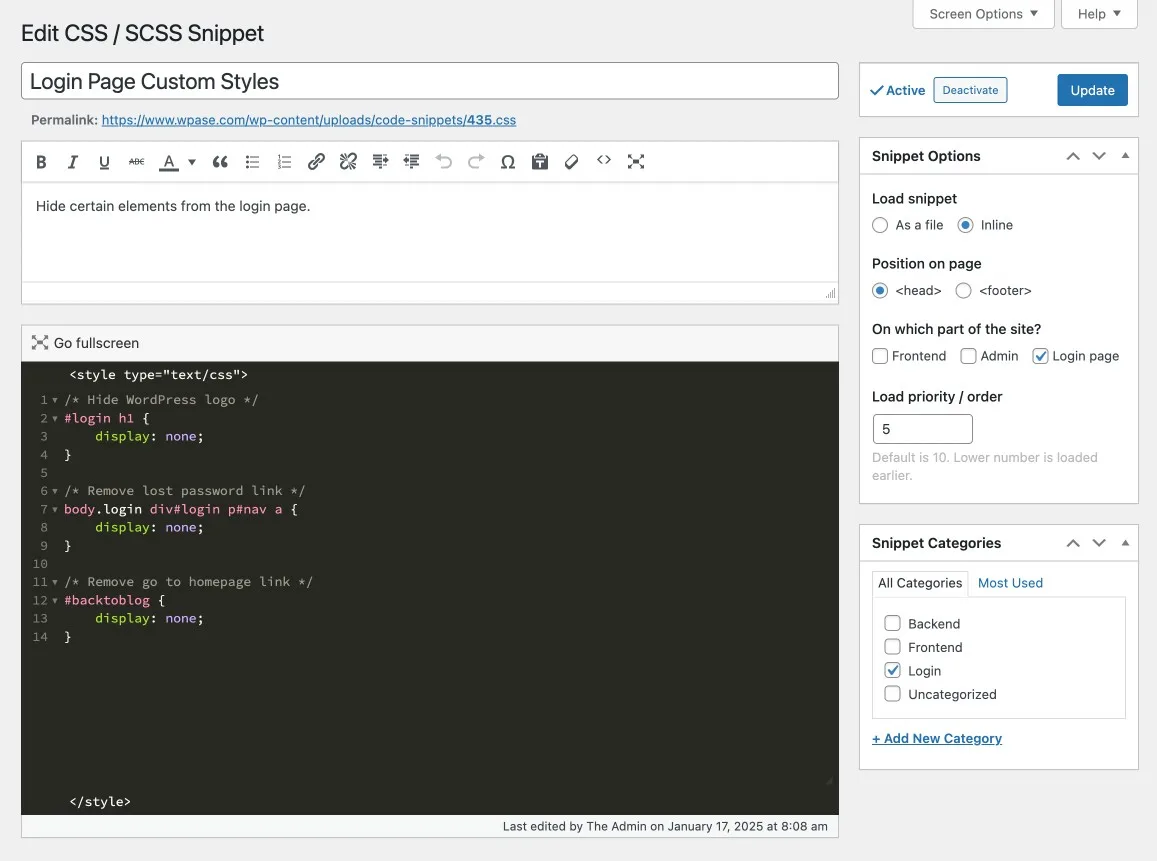This screenshot has width=1157, height=861.
Task: Insert or edit a link
Action: coord(316,162)
